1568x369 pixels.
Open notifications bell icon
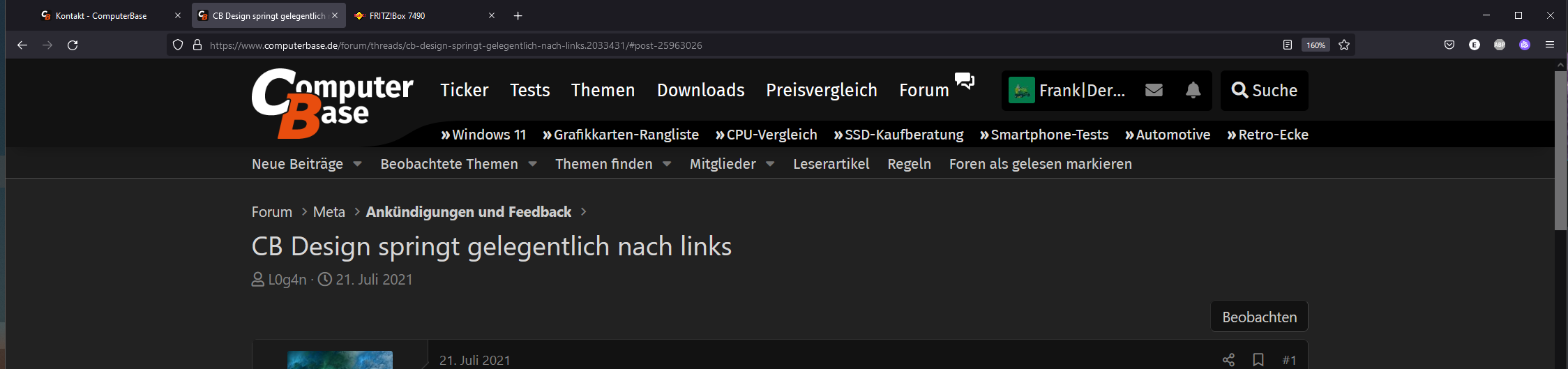pyautogui.click(x=1193, y=91)
